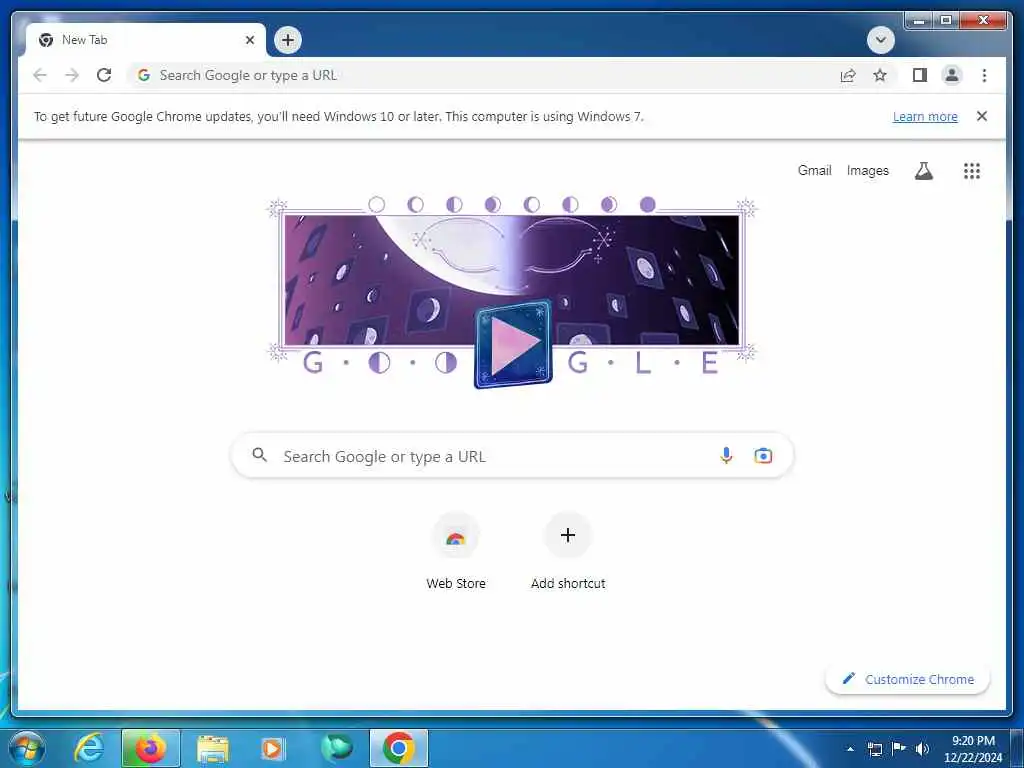This screenshot has height=768, width=1024.
Task: Reload the current page
Action: pyautogui.click(x=104, y=75)
